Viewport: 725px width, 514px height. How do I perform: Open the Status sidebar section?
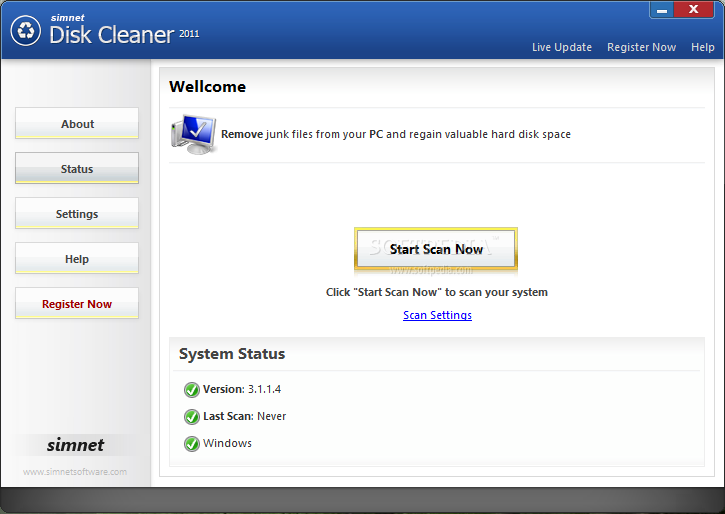[77, 168]
